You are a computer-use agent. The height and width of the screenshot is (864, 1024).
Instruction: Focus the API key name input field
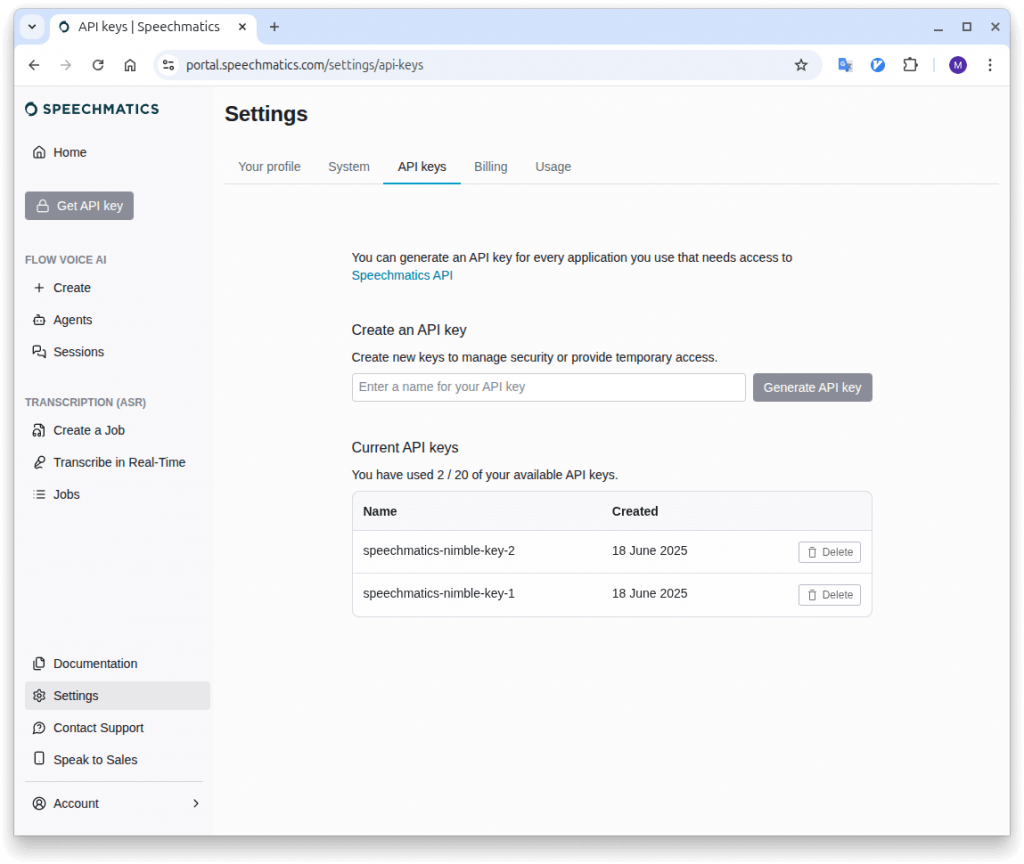coord(548,387)
